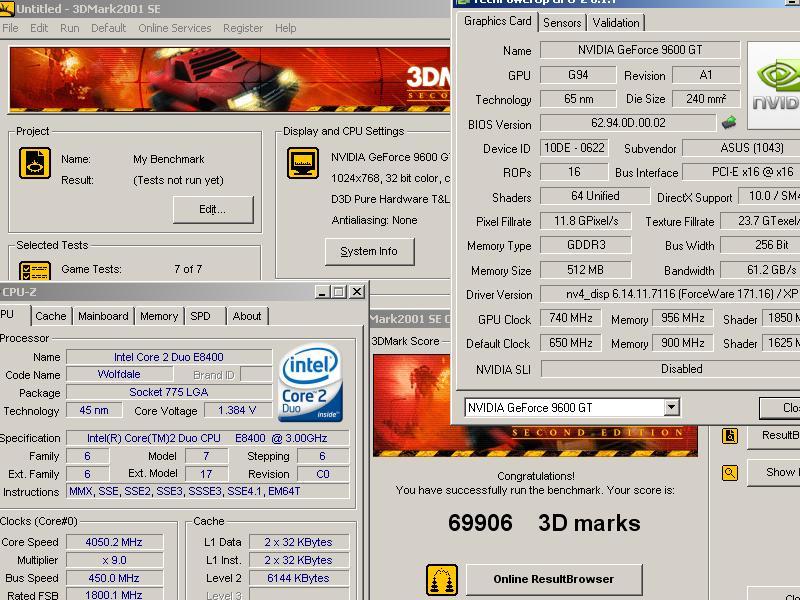Open the Online Services menu
Image resolution: width=800 pixels, height=600 pixels.
coord(174,28)
